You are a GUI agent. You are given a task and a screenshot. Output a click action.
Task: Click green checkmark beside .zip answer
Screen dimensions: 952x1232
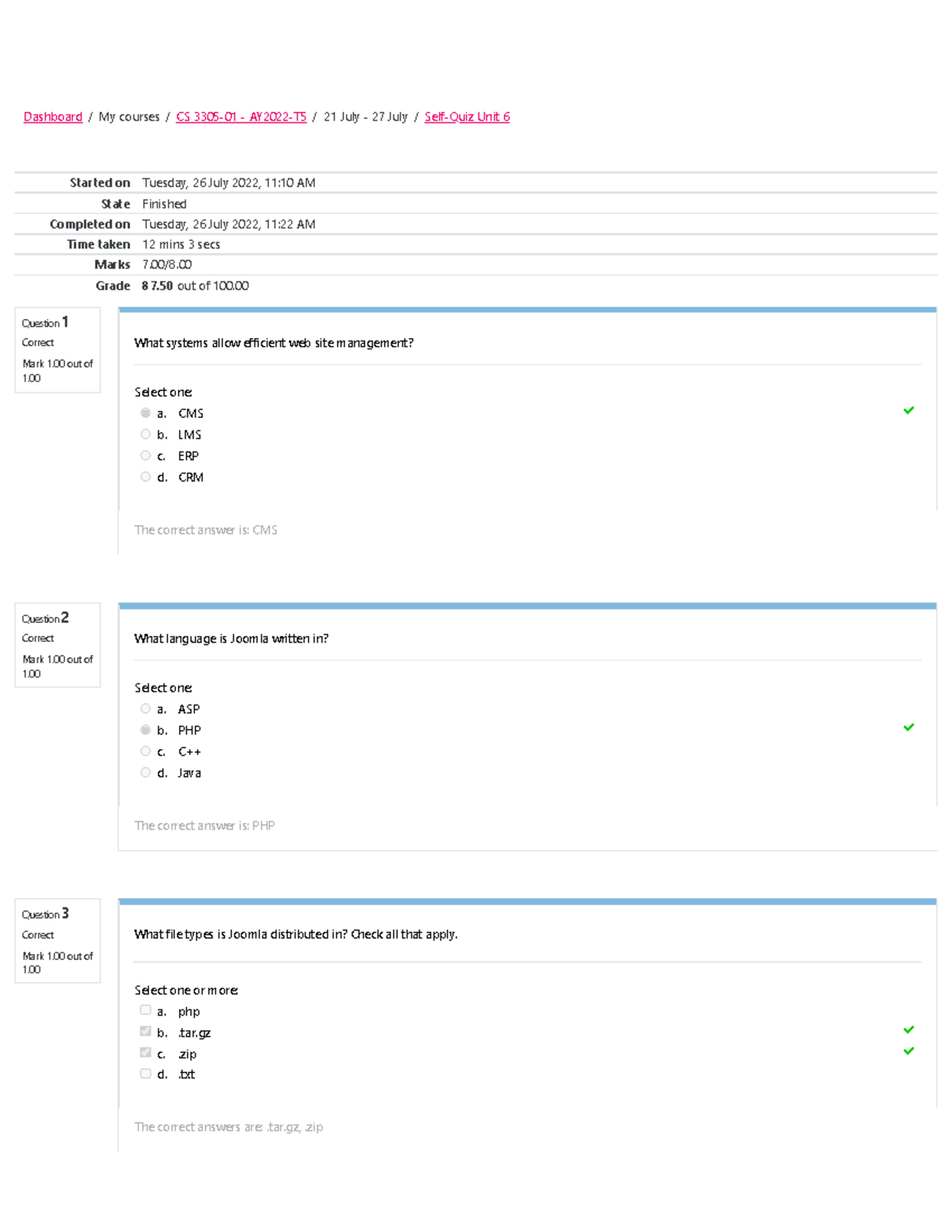[x=908, y=1050]
